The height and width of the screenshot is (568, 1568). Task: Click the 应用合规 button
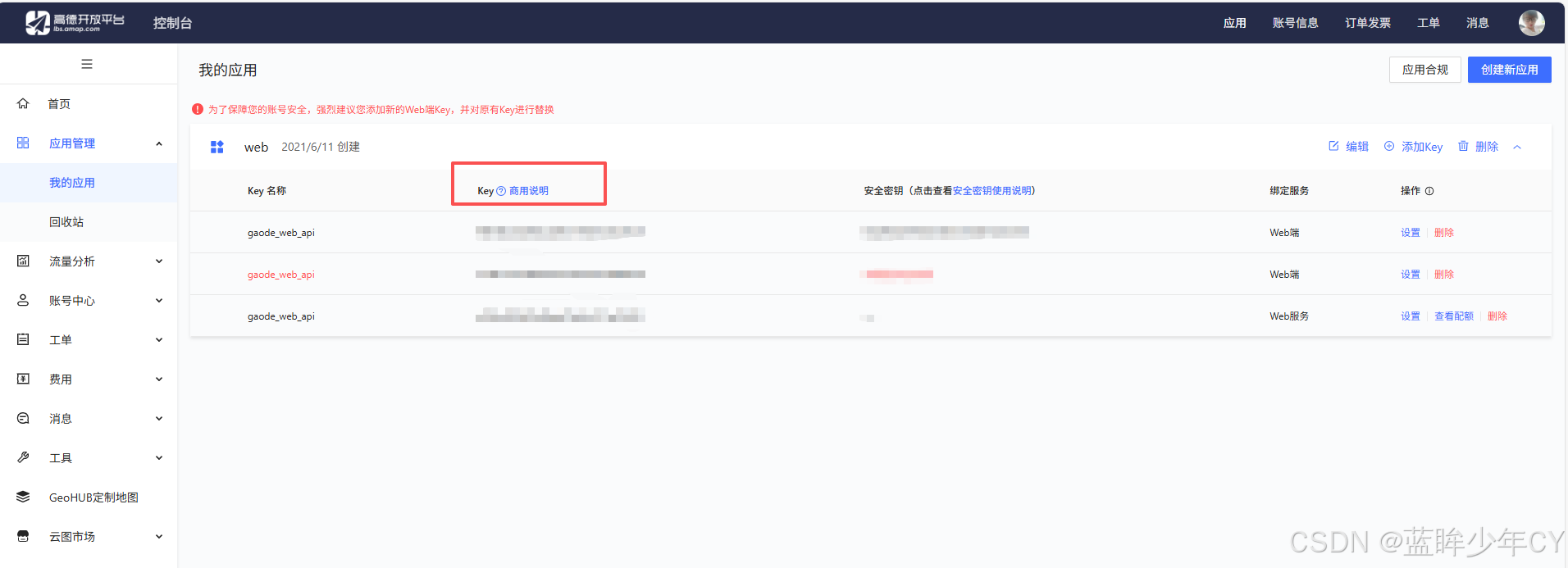tap(1424, 70)
